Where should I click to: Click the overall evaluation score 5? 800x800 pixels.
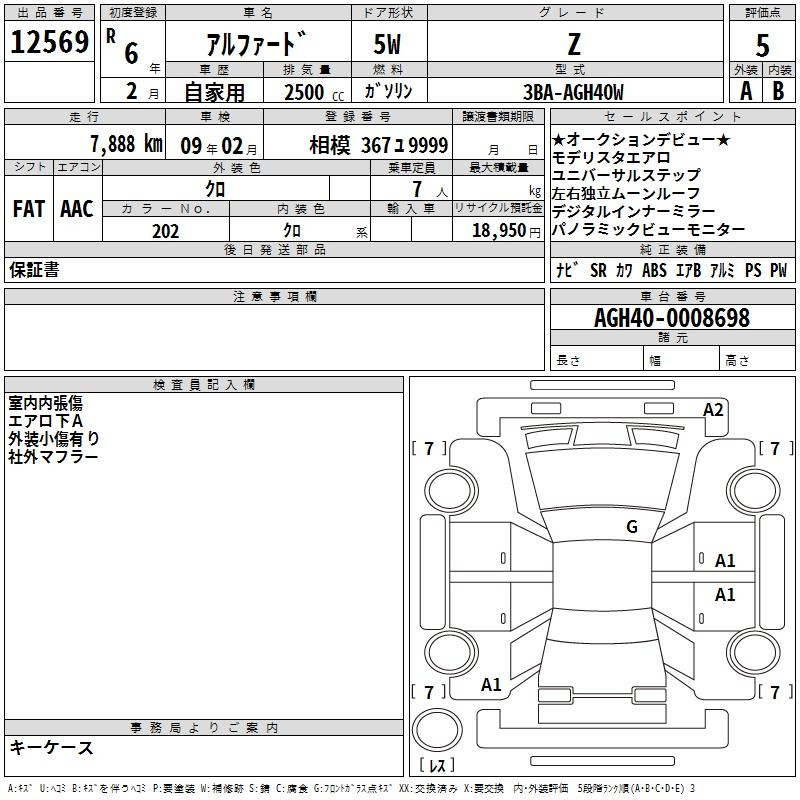pyautogui.click(x=762, y=45)
